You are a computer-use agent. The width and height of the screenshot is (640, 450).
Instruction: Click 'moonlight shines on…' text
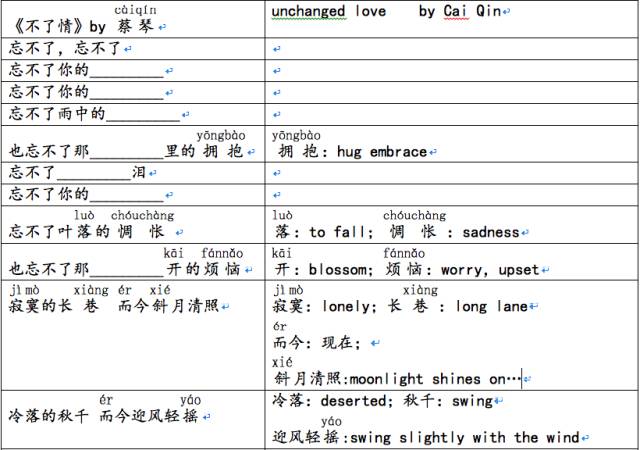(436, 379)
